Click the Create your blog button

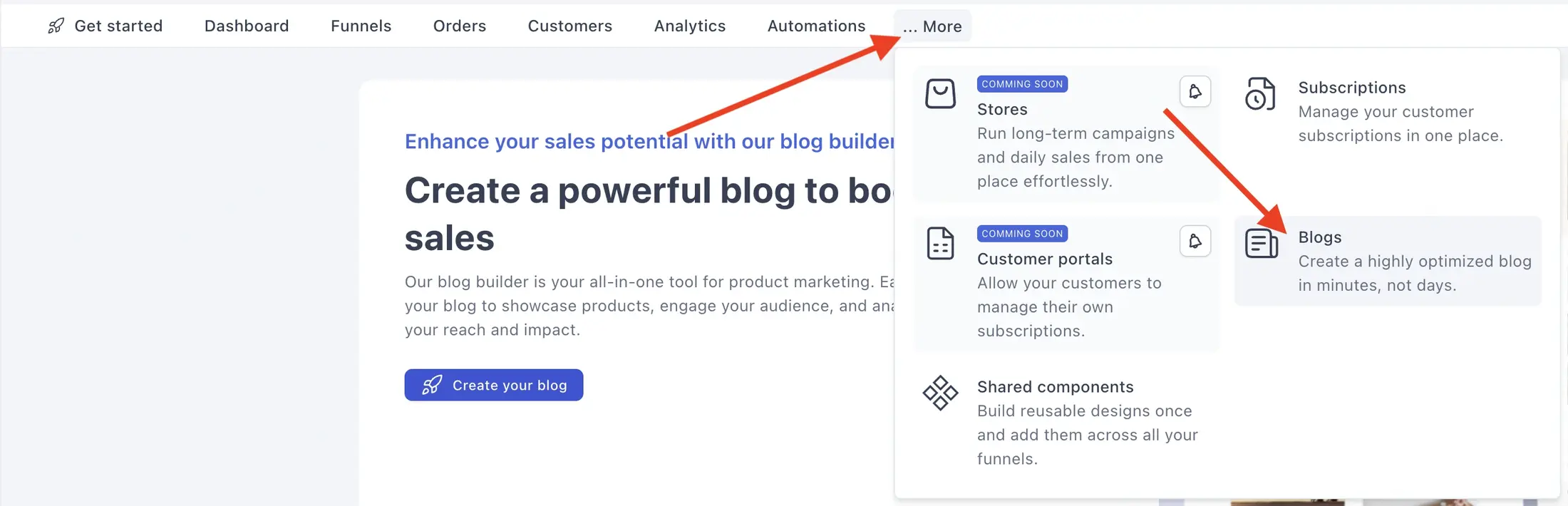[494, 385]
